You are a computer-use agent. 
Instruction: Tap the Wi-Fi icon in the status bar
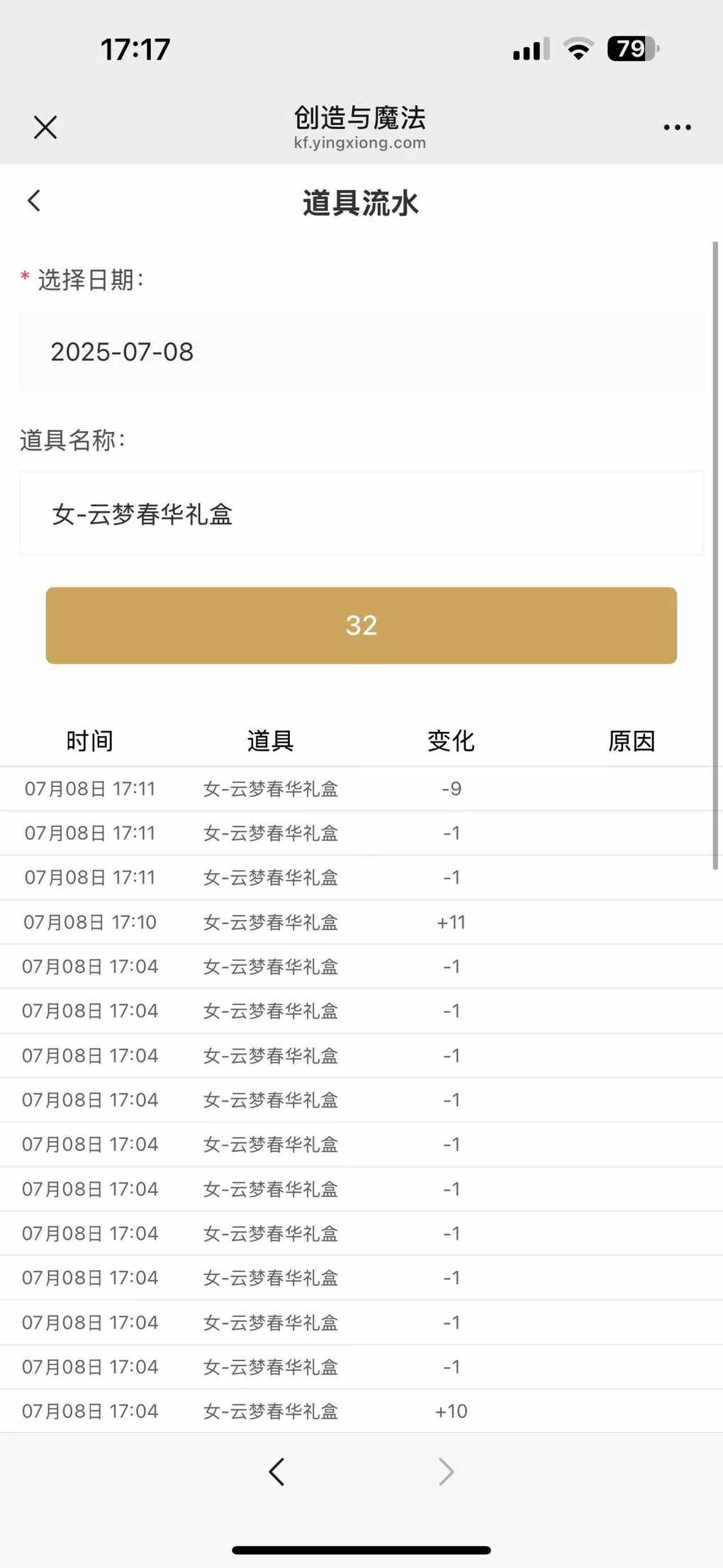tap(578, 49)
